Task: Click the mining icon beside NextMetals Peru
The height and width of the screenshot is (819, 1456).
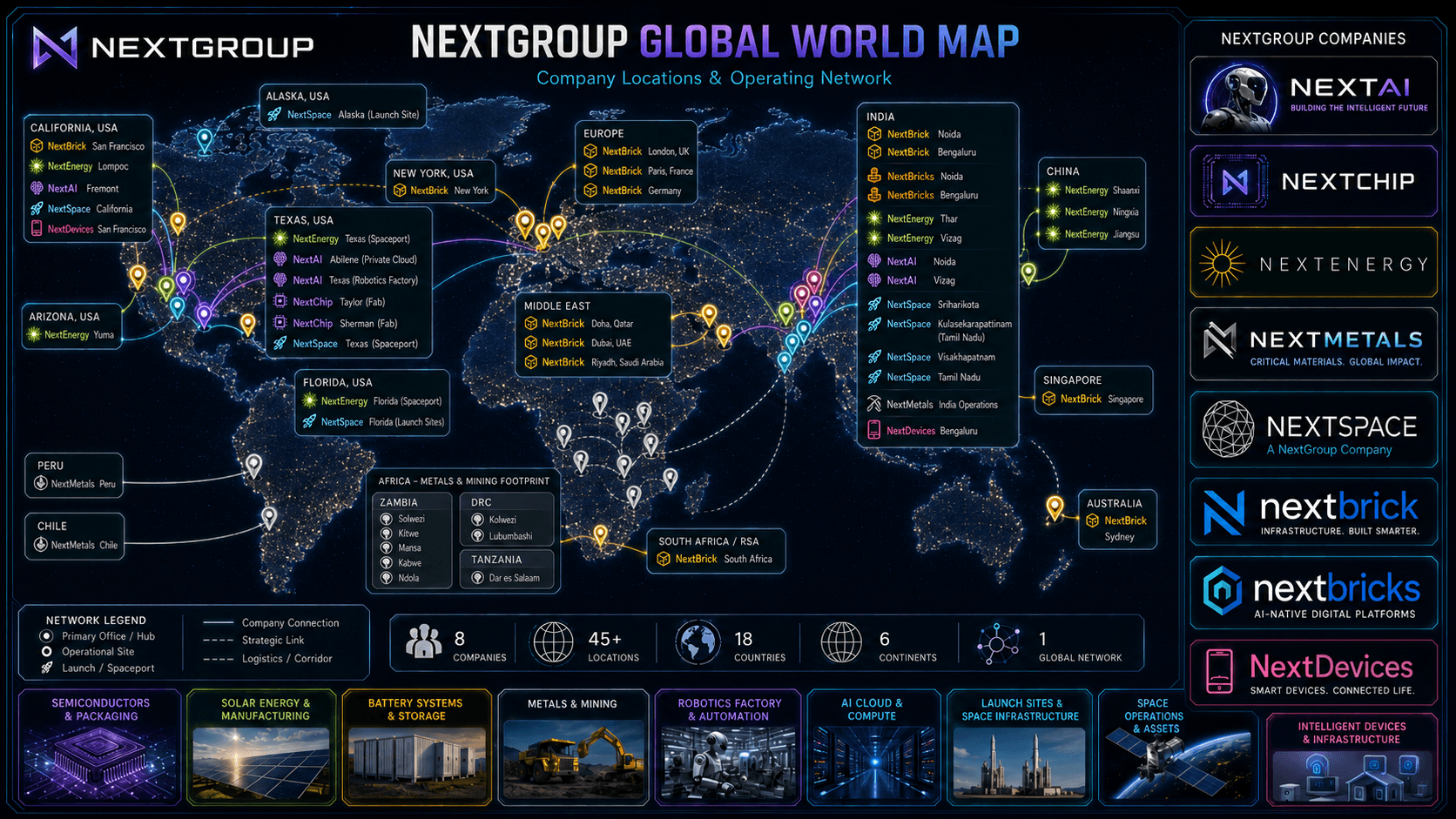Action: point(40,484)
